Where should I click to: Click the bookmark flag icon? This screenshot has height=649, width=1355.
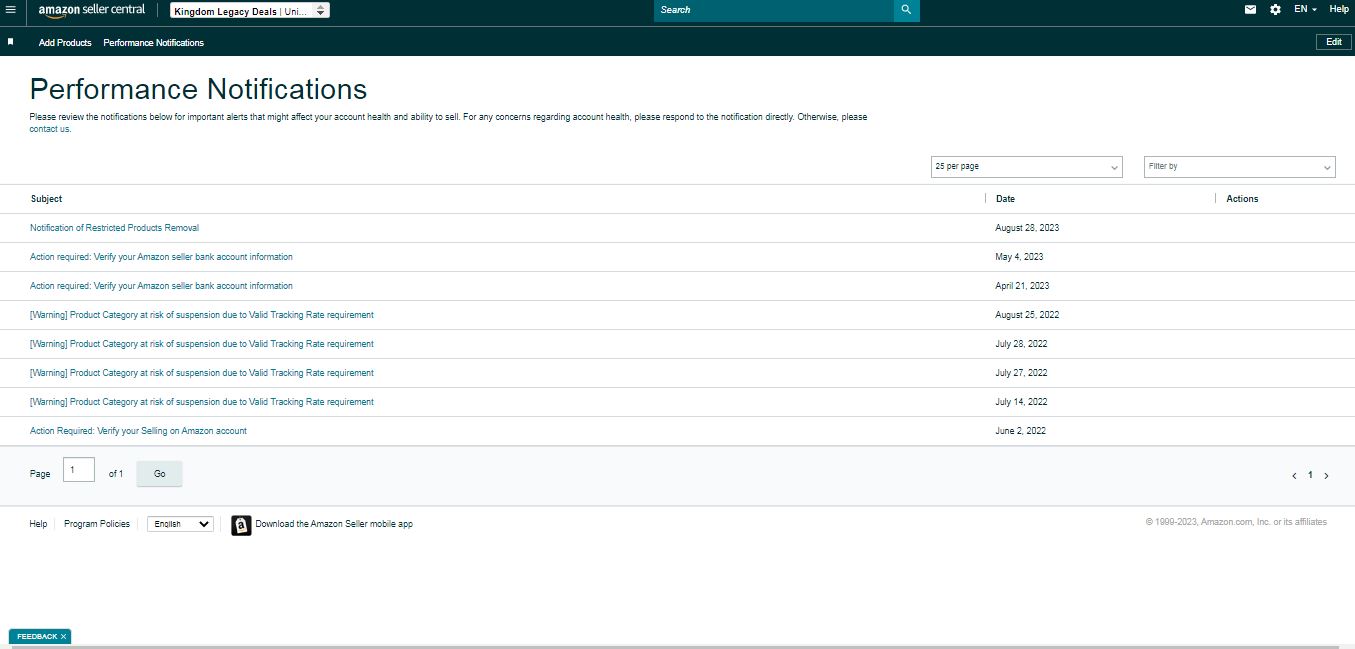pyautogui.click(x=11, y=42)
